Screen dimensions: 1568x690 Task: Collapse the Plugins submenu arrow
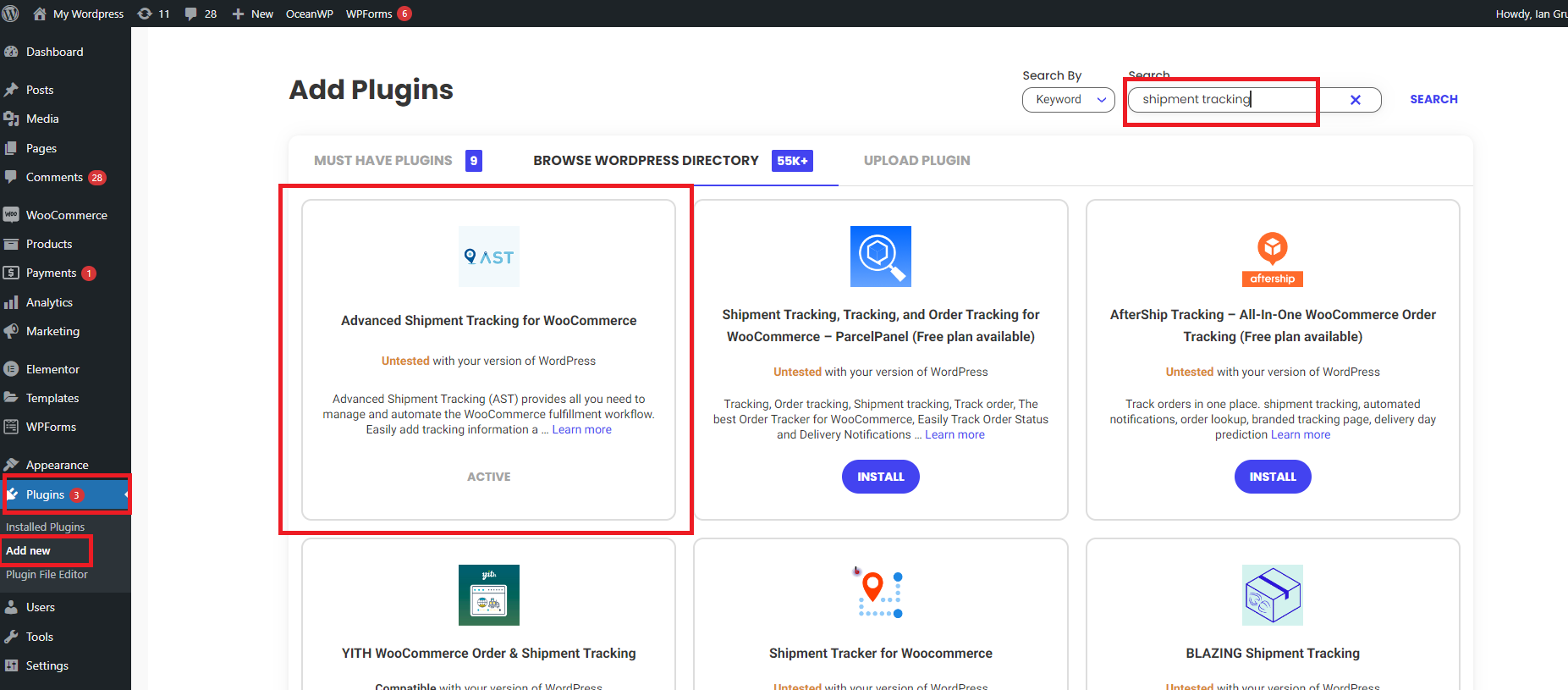click(126, 494)
